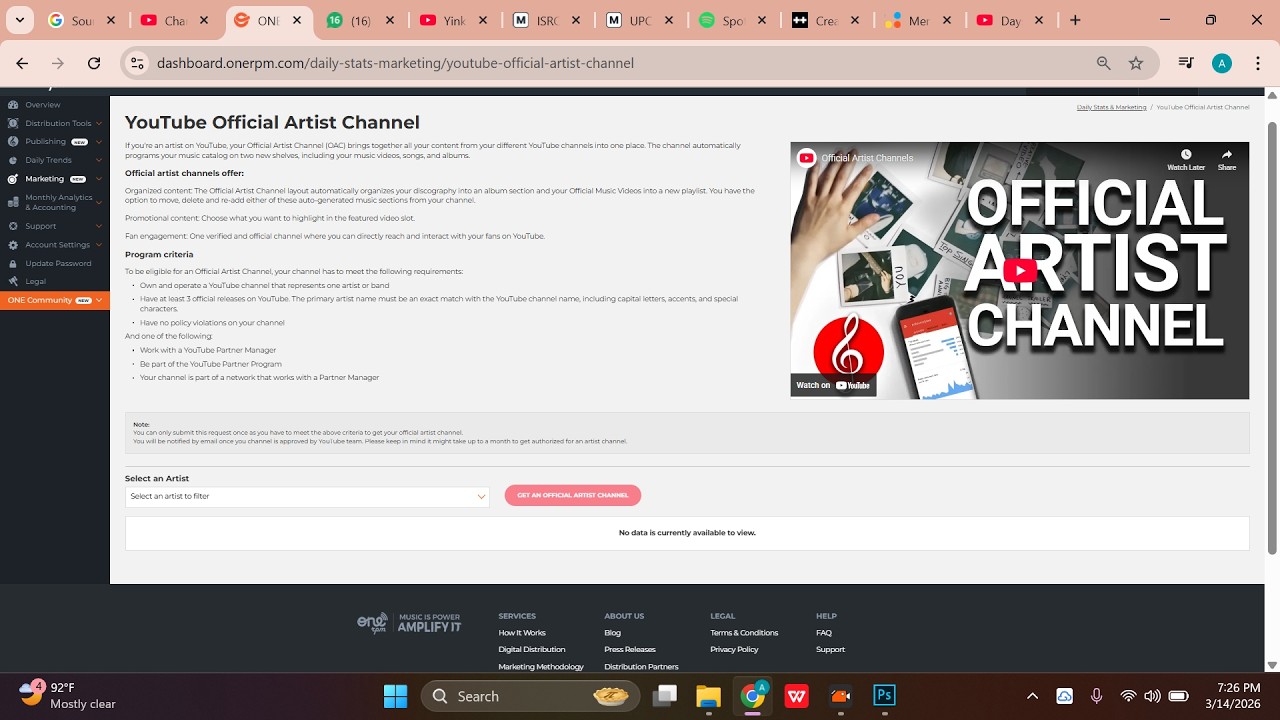Screen dimensions: 1280x720
Task: Click the Marketing target icon in sidebar
Action: 13,179
